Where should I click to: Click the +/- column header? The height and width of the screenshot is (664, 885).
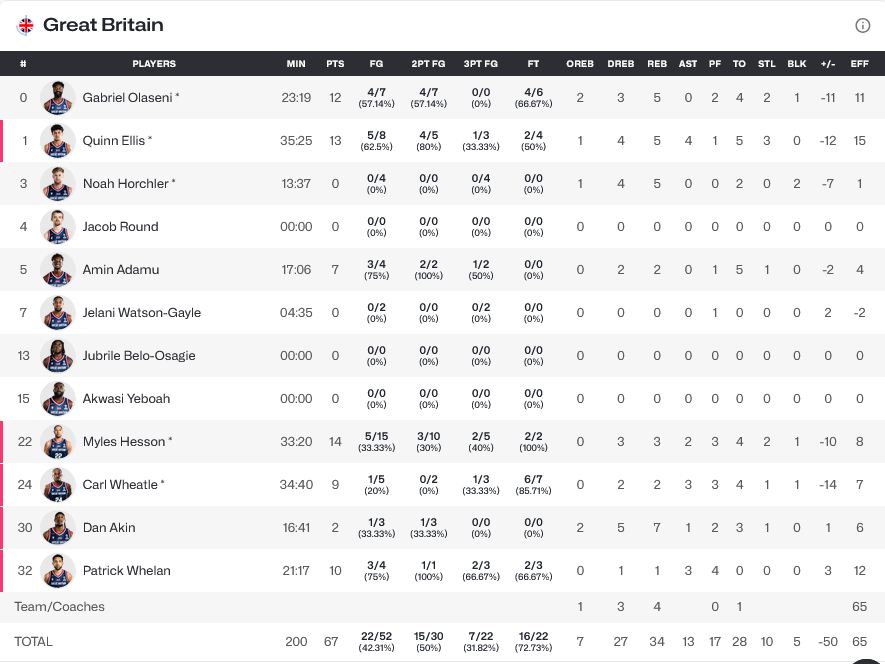coord(828,64)
